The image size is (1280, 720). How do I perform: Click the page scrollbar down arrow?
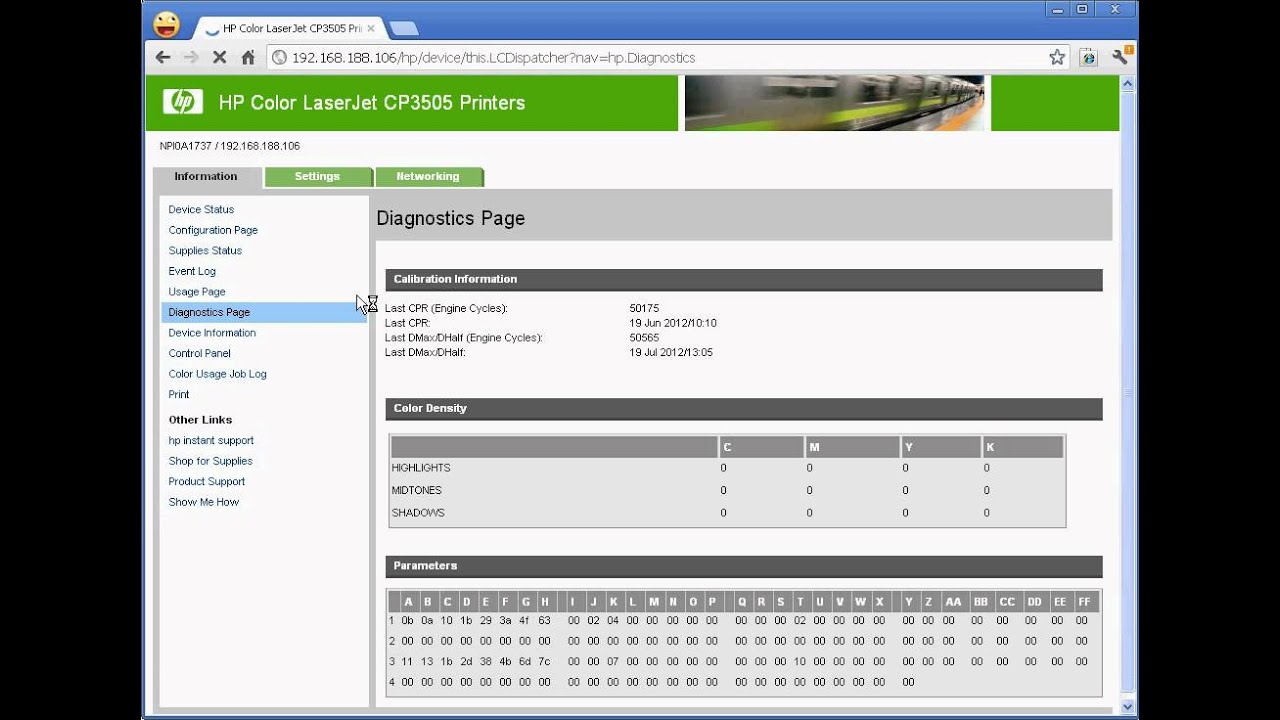[1128, 707]
